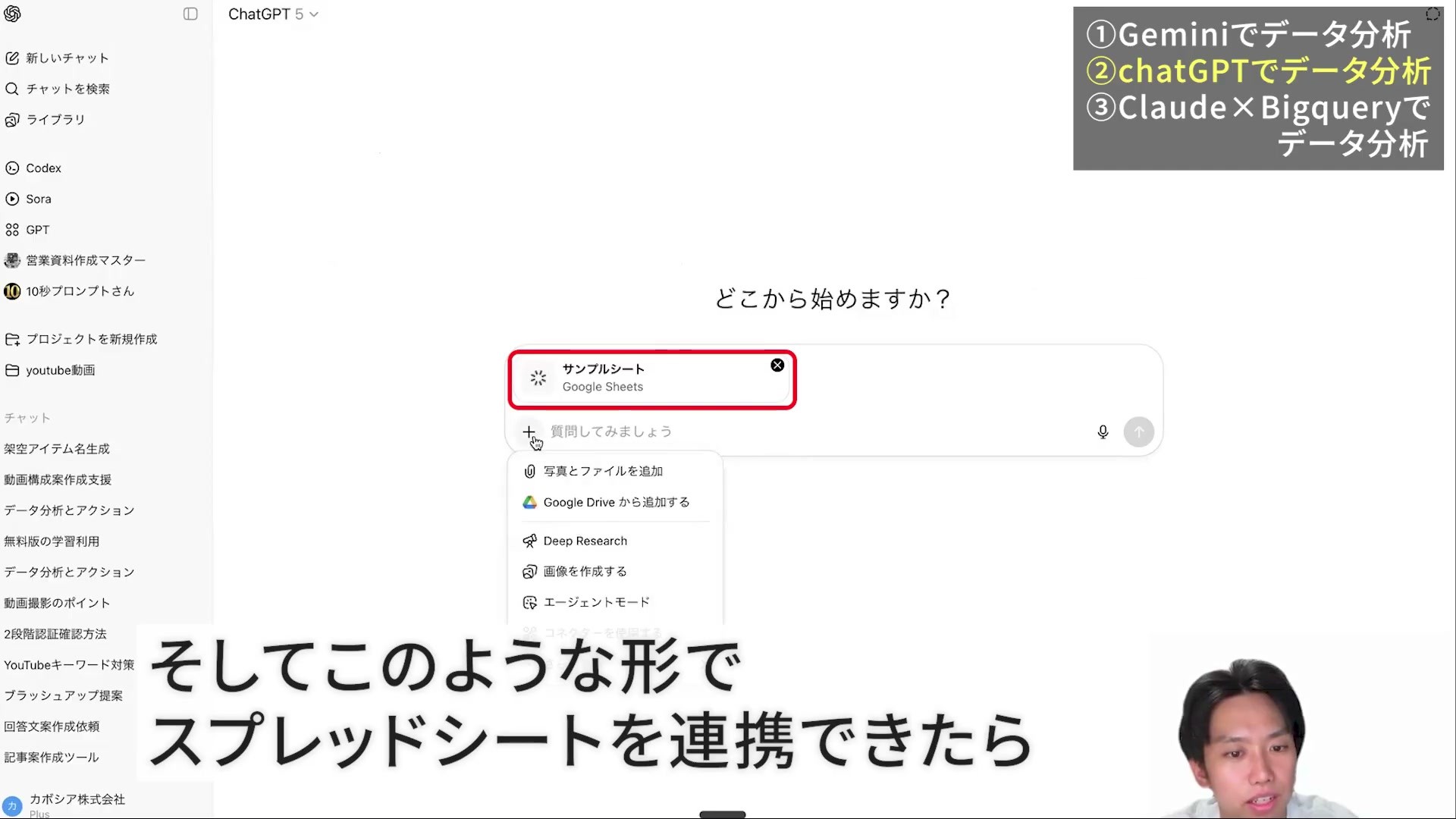This screenshot has width=1456, height=819.
Task: Click the 10秒プロンプトさん avatar icon
Action: click(x=12, y=291)
